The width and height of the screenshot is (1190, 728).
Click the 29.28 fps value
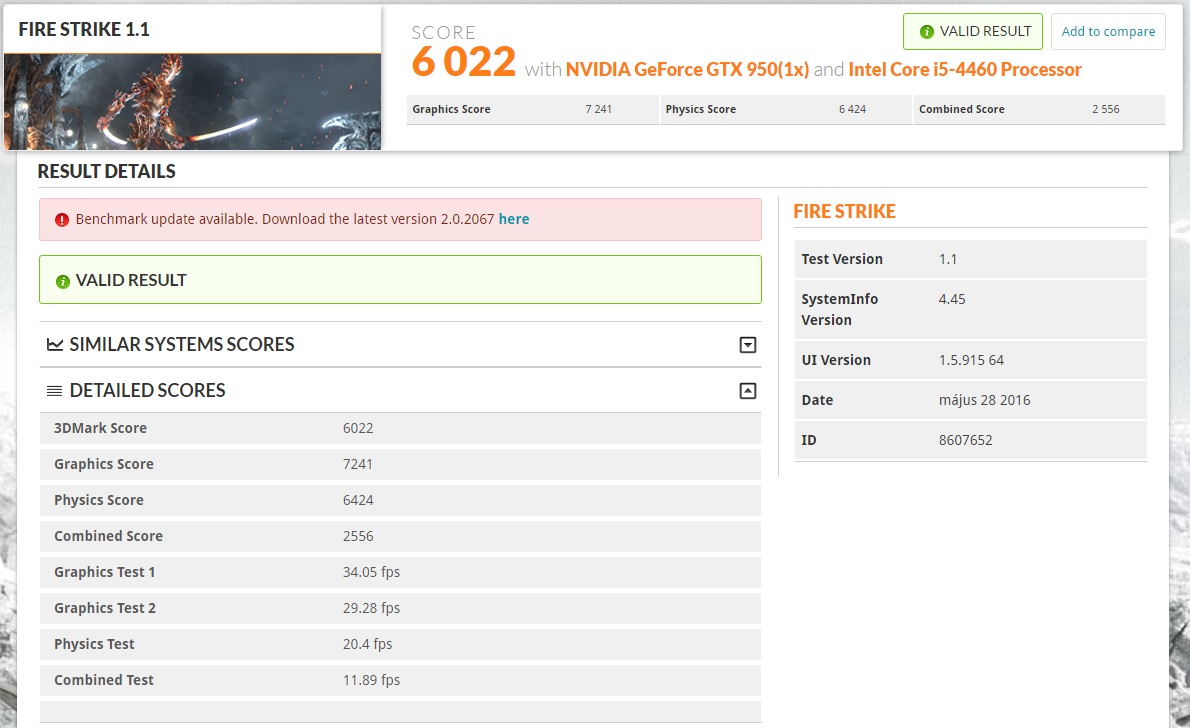(371, 608)
